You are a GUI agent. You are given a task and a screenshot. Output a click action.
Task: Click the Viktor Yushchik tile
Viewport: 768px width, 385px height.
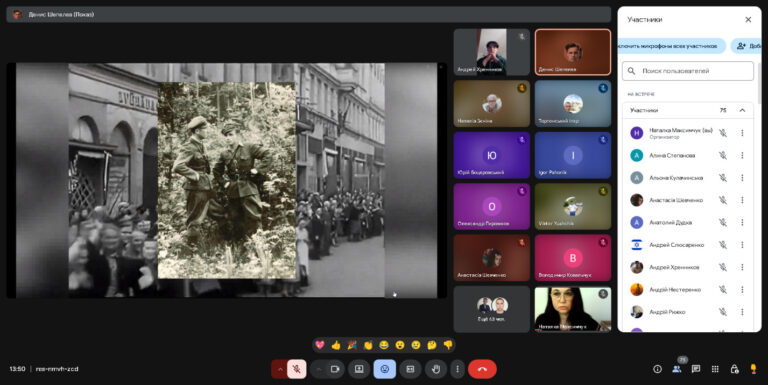tap(573, 207)
